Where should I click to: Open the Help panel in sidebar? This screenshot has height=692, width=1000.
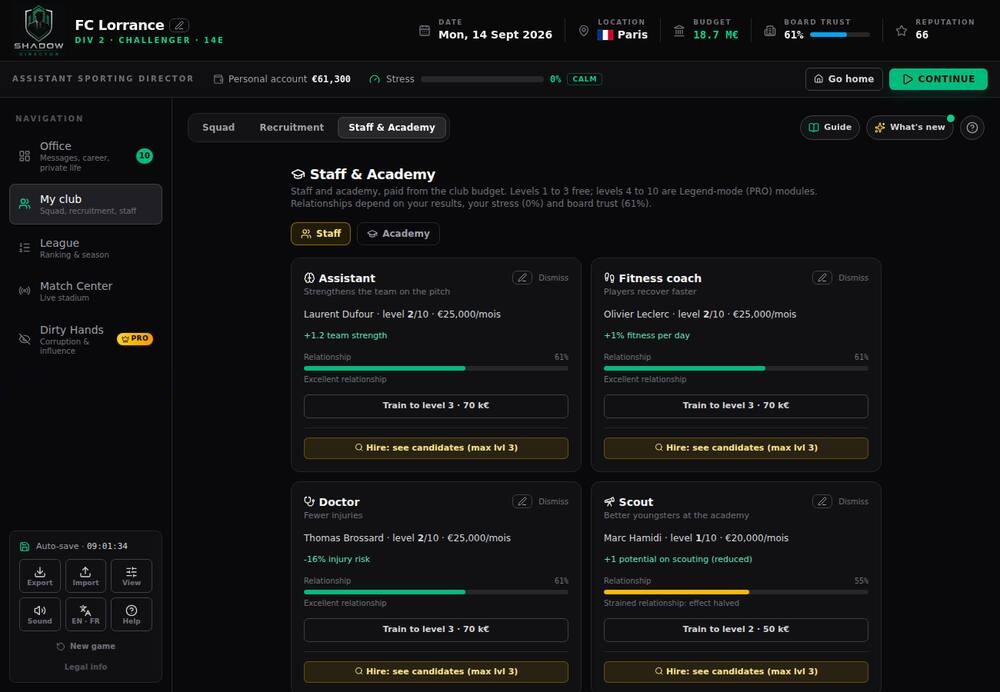pos(131,614)
